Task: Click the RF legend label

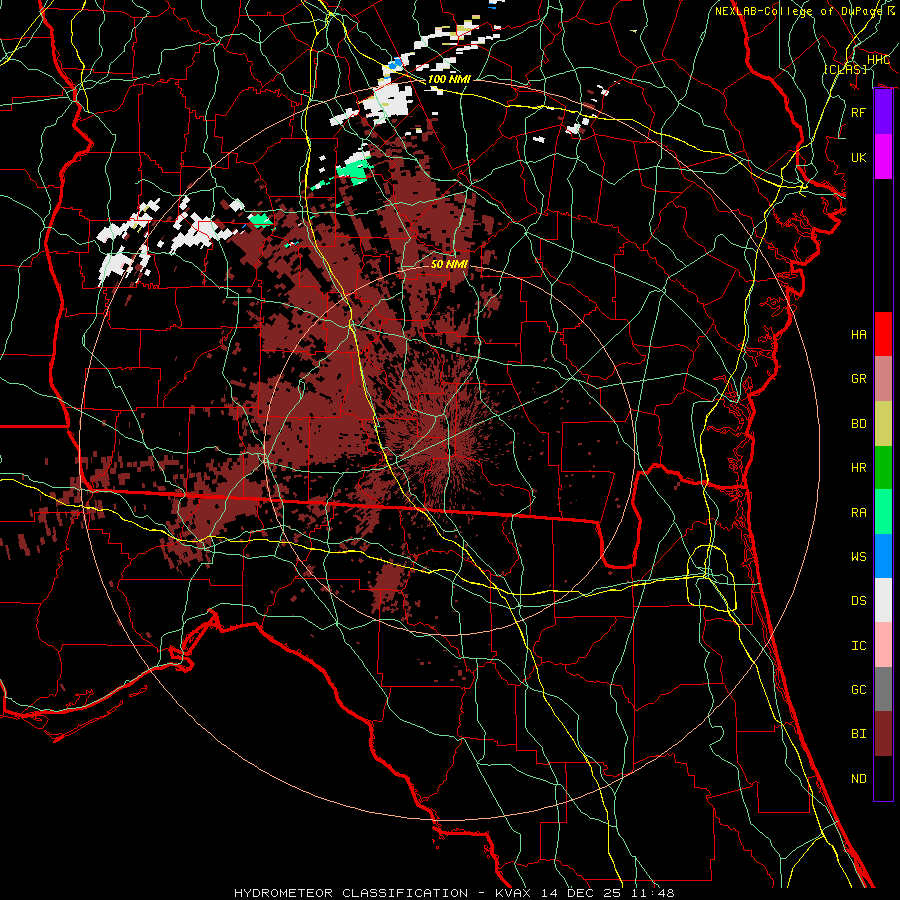Action: click(x=858, y=112)
